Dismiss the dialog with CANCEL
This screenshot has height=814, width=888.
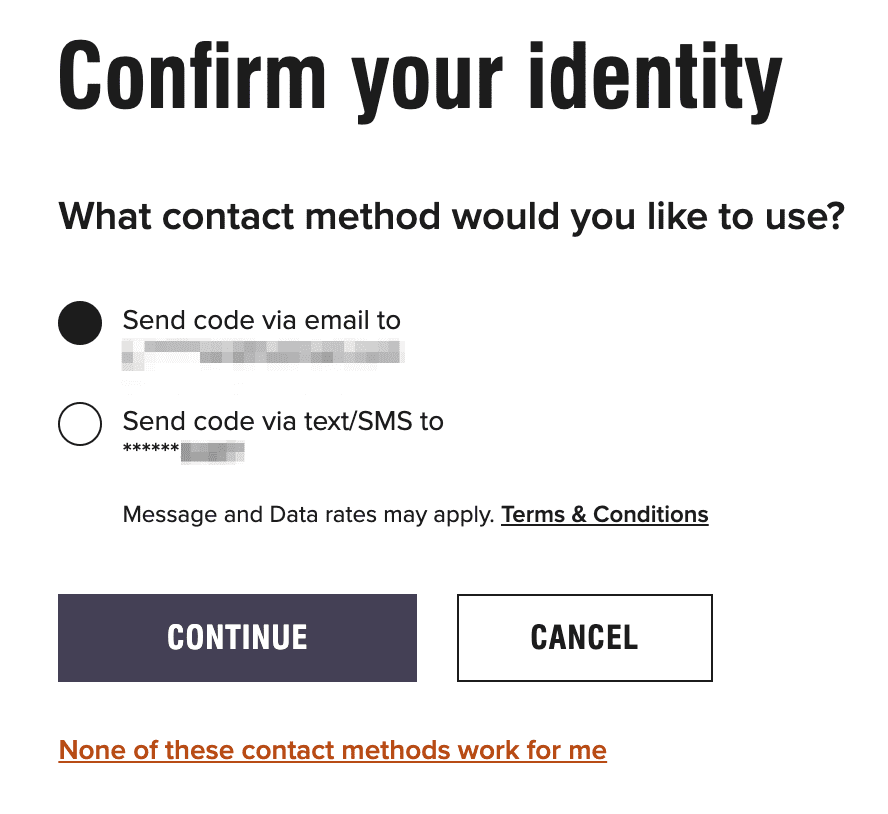(x=584, y=637)
